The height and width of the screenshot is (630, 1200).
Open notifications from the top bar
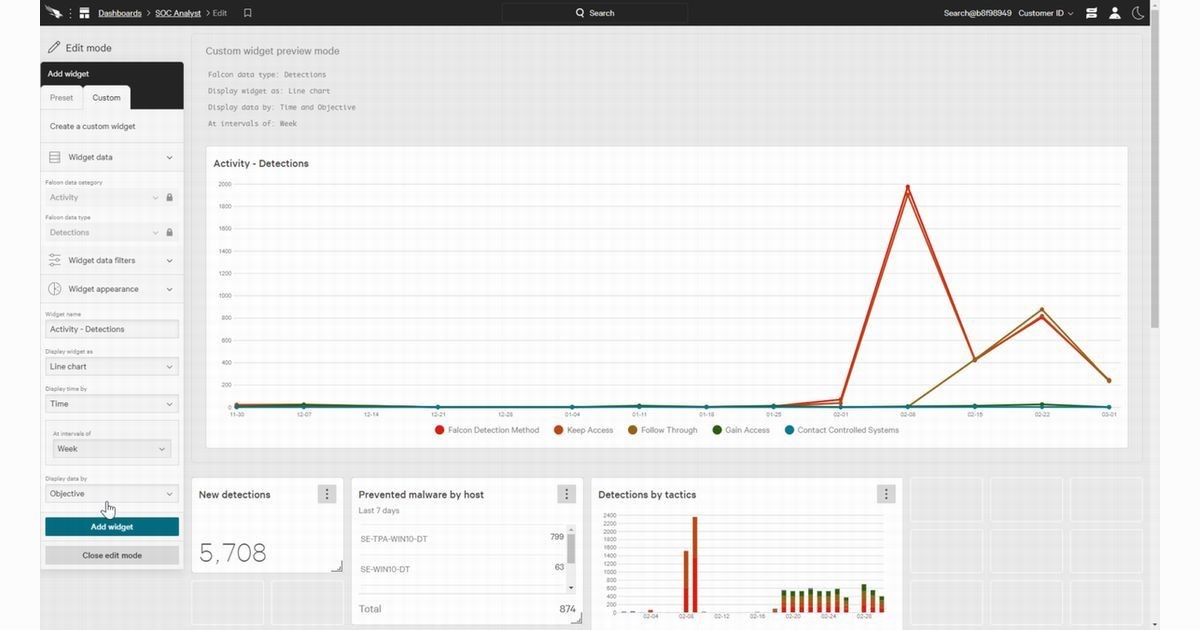click(x=1092, y=12)
